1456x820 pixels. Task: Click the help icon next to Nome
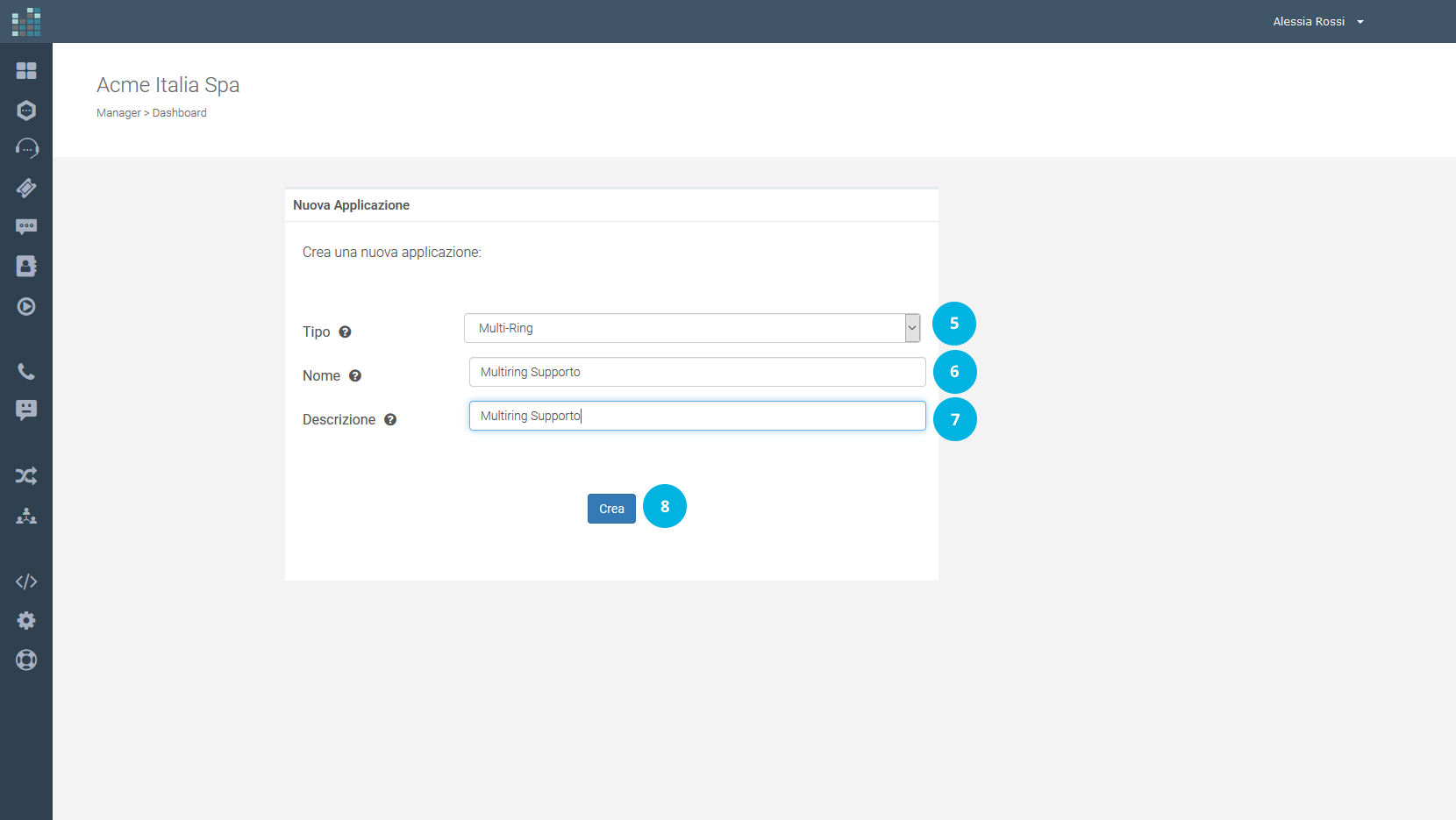coord(355,375)
